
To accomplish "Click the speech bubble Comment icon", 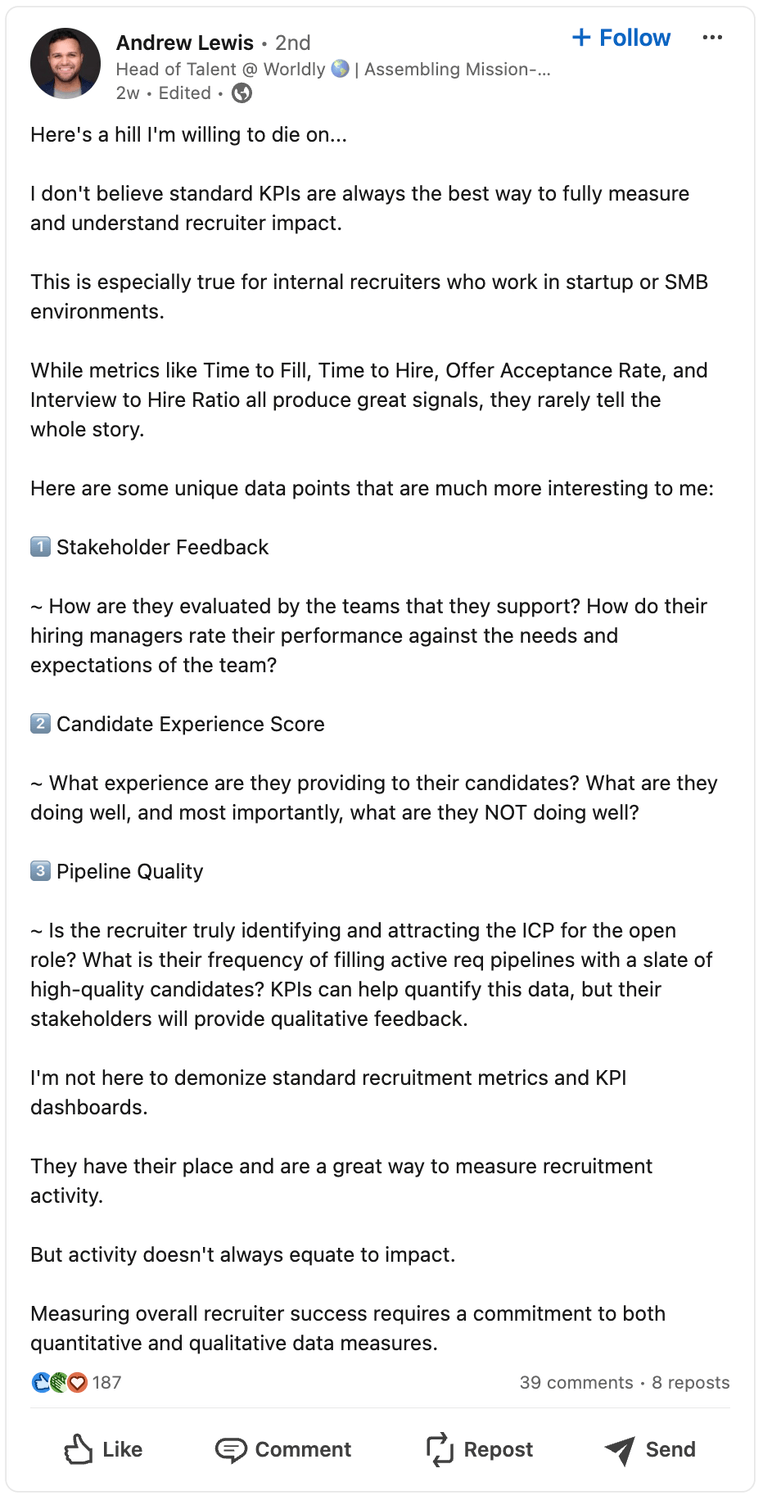I will click(x=231, y=1450).
